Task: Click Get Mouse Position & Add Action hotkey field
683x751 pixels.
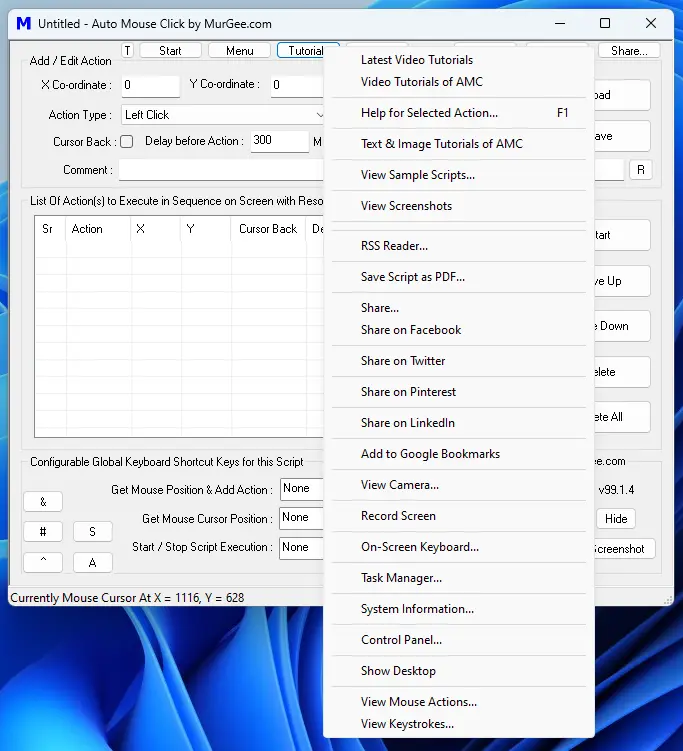Action: pyautogui.click(x=302, y=489)
